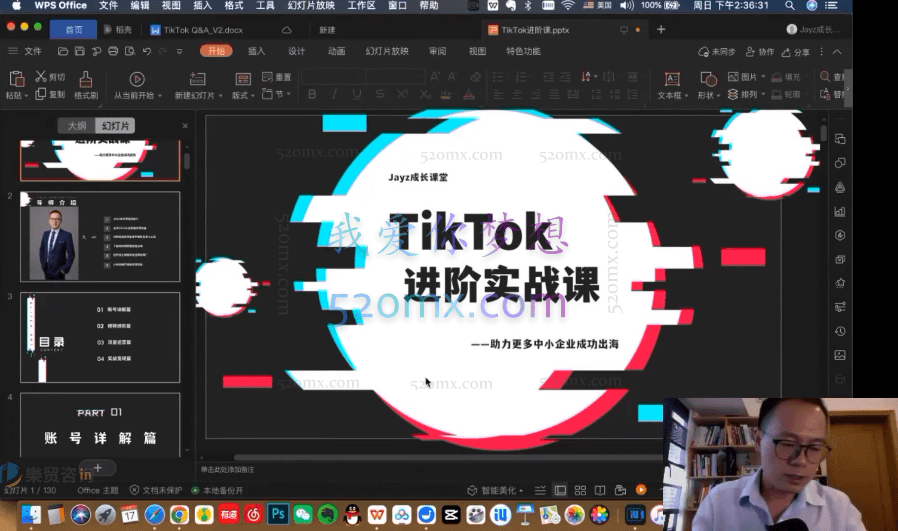Add a slide with the panel plus button
The width and height of the screenshot is (898, 531).
pos(98,468)
